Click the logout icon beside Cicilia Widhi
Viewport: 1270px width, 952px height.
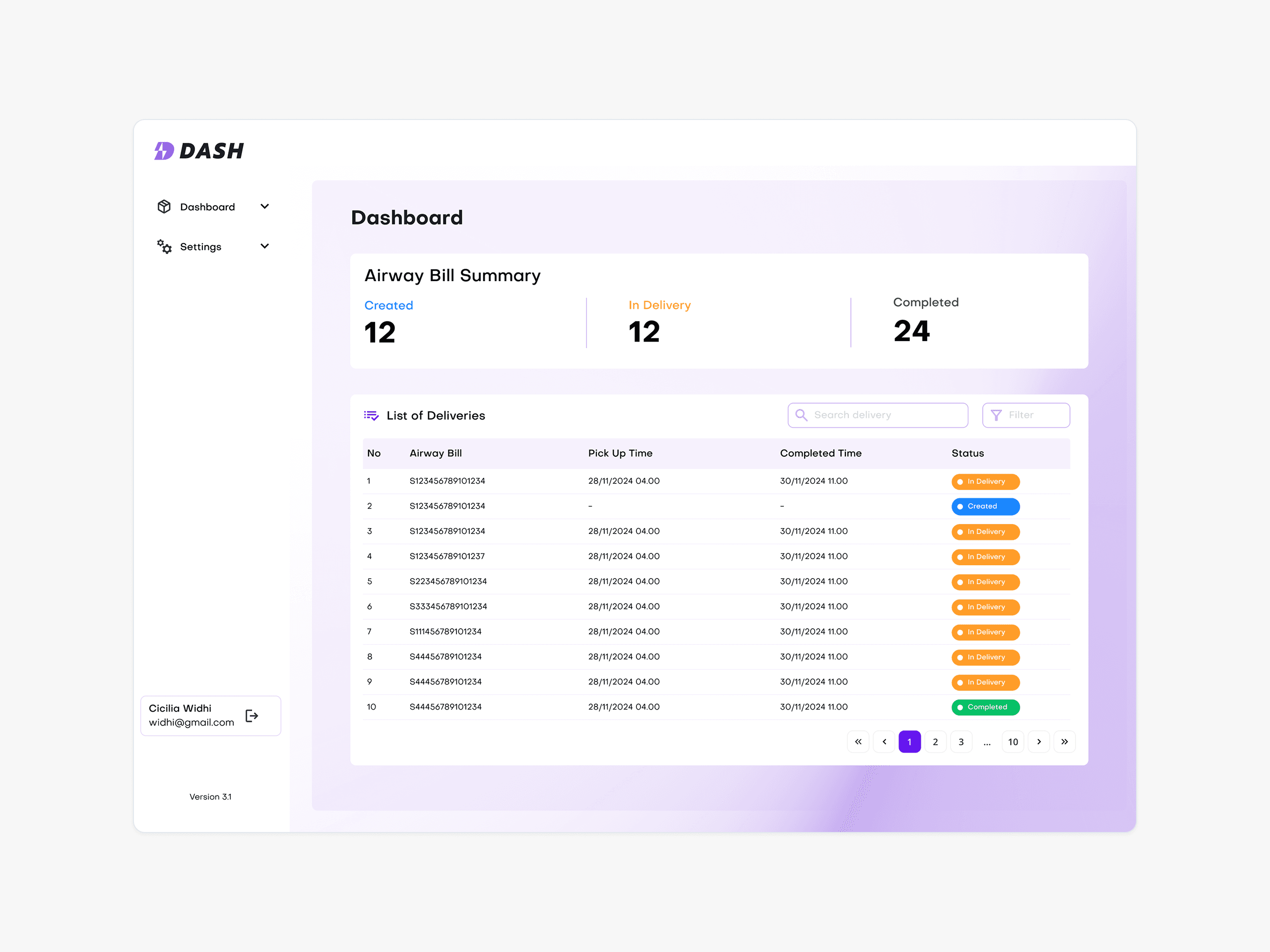click(252, 715)
